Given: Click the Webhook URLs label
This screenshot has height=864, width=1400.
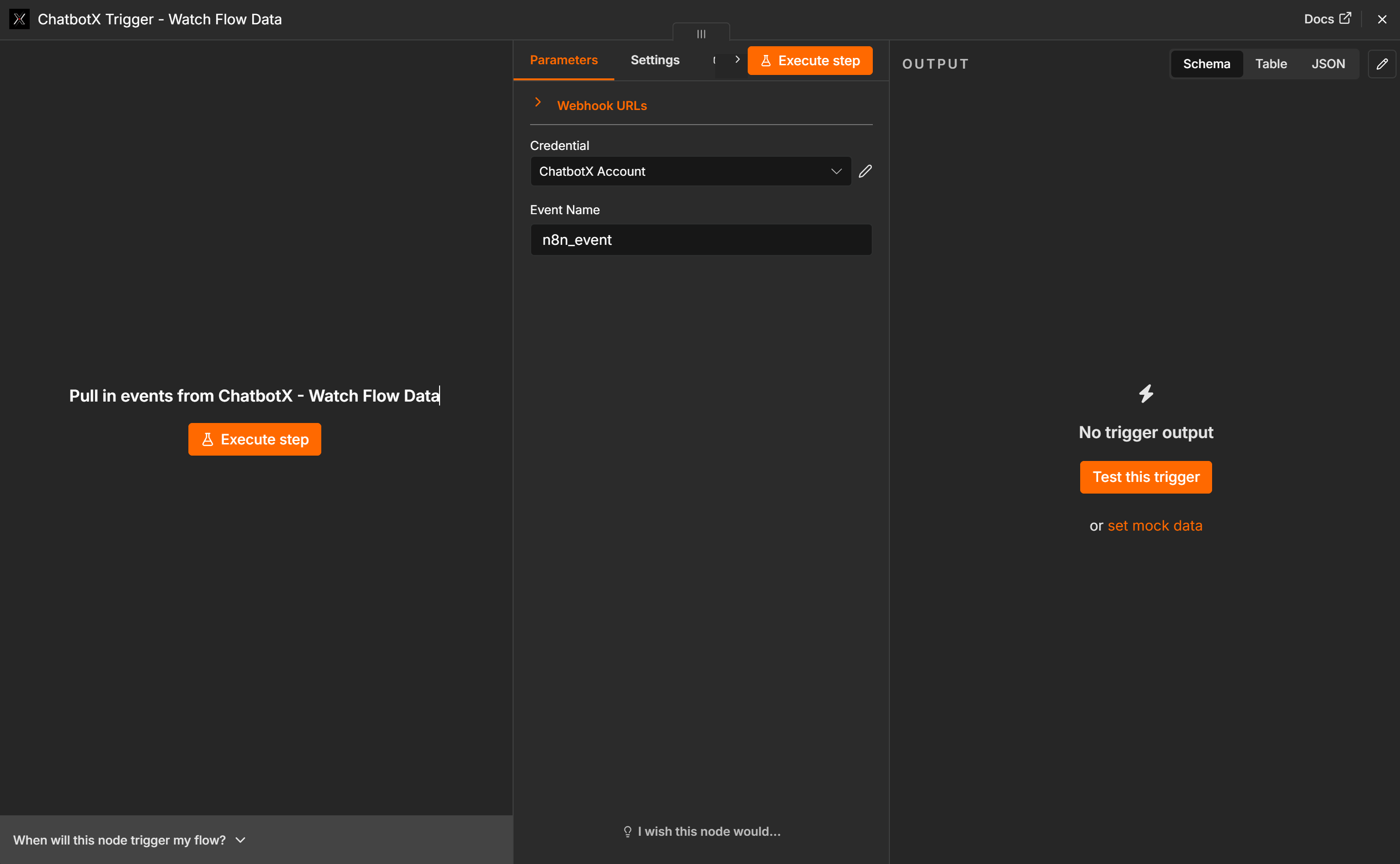Looking at the screenshot, I should 602,106.
